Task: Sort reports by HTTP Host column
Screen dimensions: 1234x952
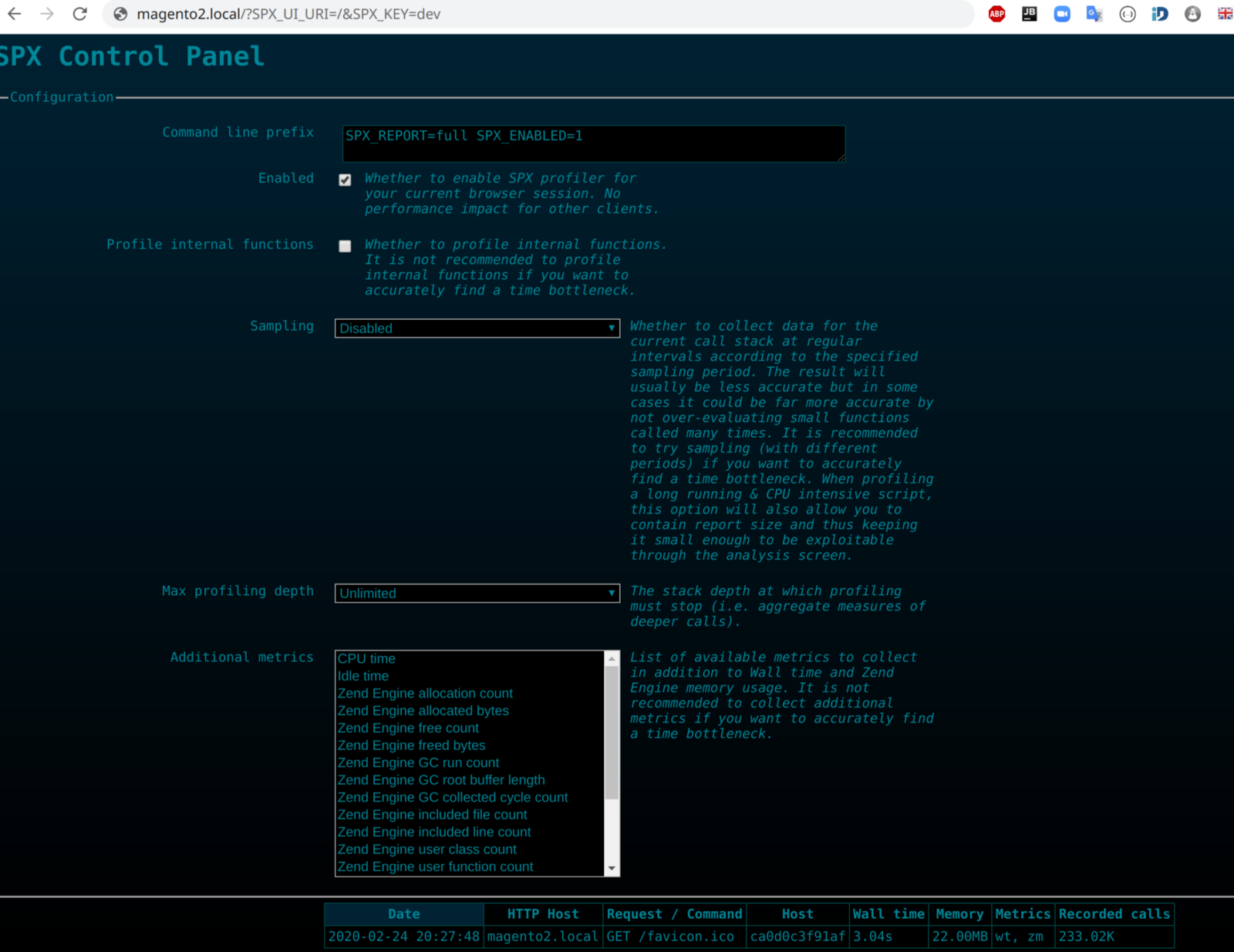Action: 543,914
